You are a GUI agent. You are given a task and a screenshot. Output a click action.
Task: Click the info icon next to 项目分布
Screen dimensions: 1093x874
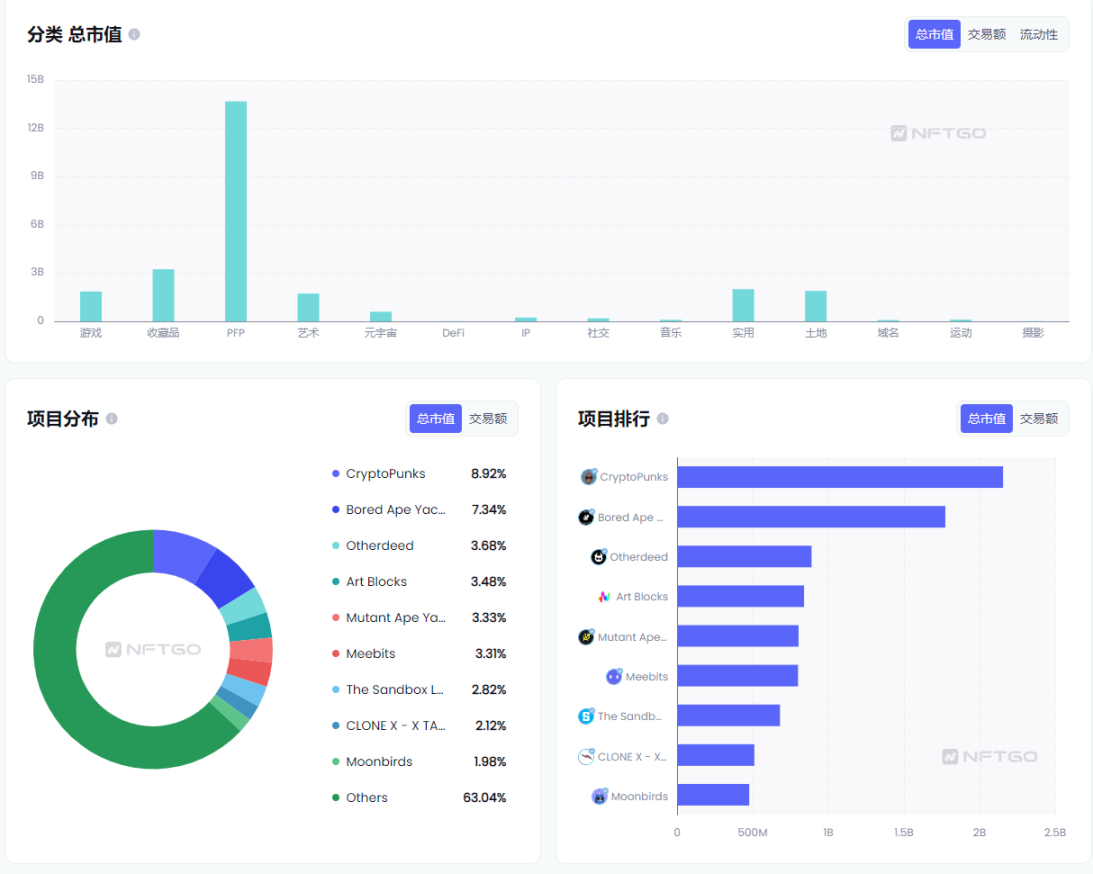[x=111, y=419]
